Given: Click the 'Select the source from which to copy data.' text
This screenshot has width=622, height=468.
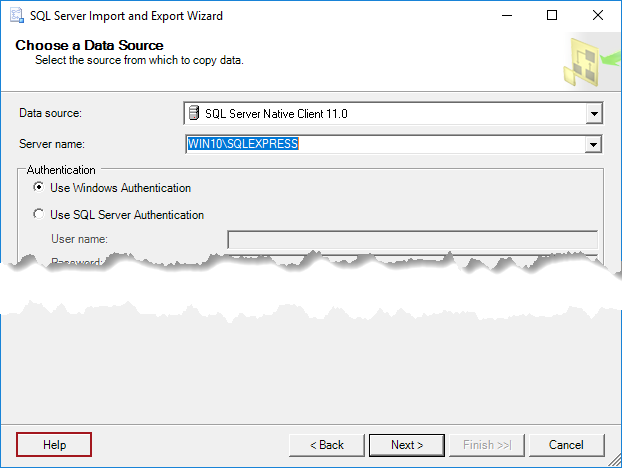Looking at the screenshot, I should click(x=139, y=60).
